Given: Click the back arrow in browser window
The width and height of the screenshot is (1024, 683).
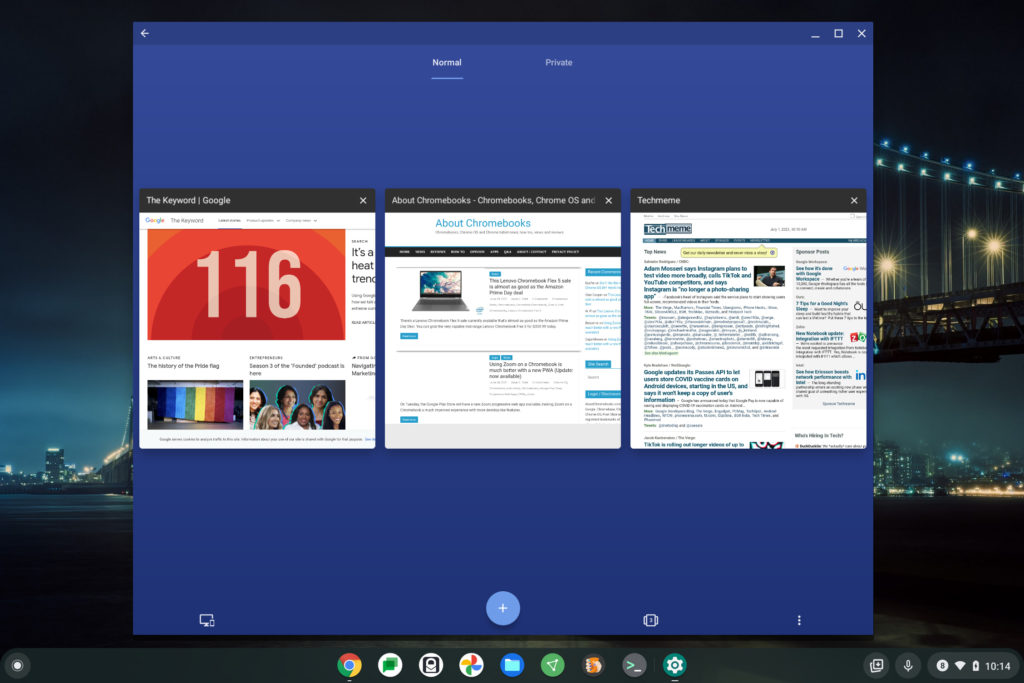Looking at the screenshot, I should tap(145, 33).
